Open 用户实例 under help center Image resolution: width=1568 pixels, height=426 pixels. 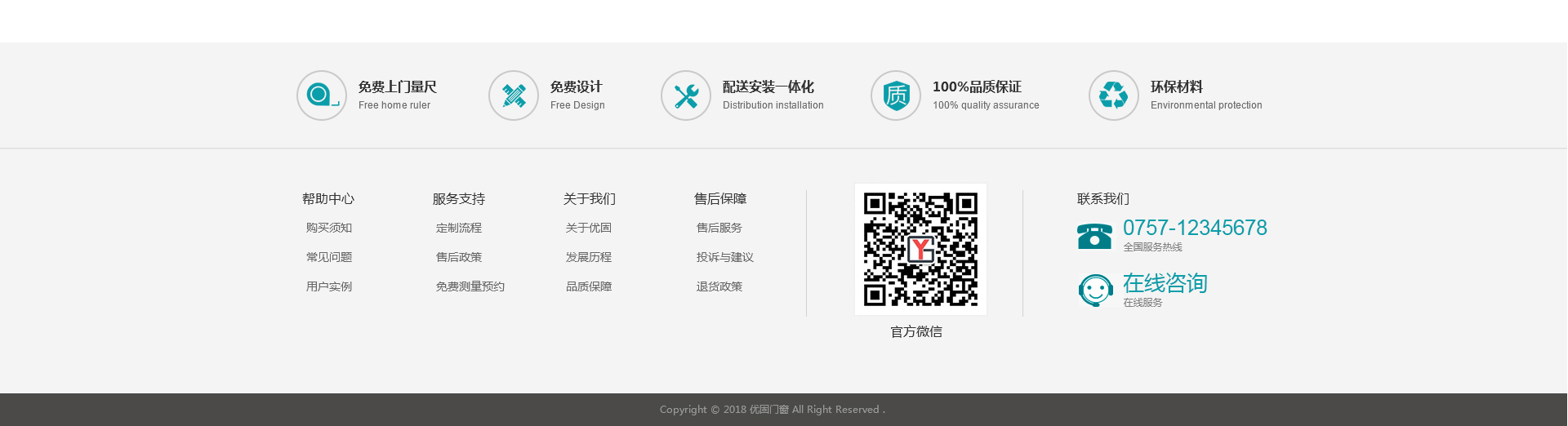click(329, 286)
